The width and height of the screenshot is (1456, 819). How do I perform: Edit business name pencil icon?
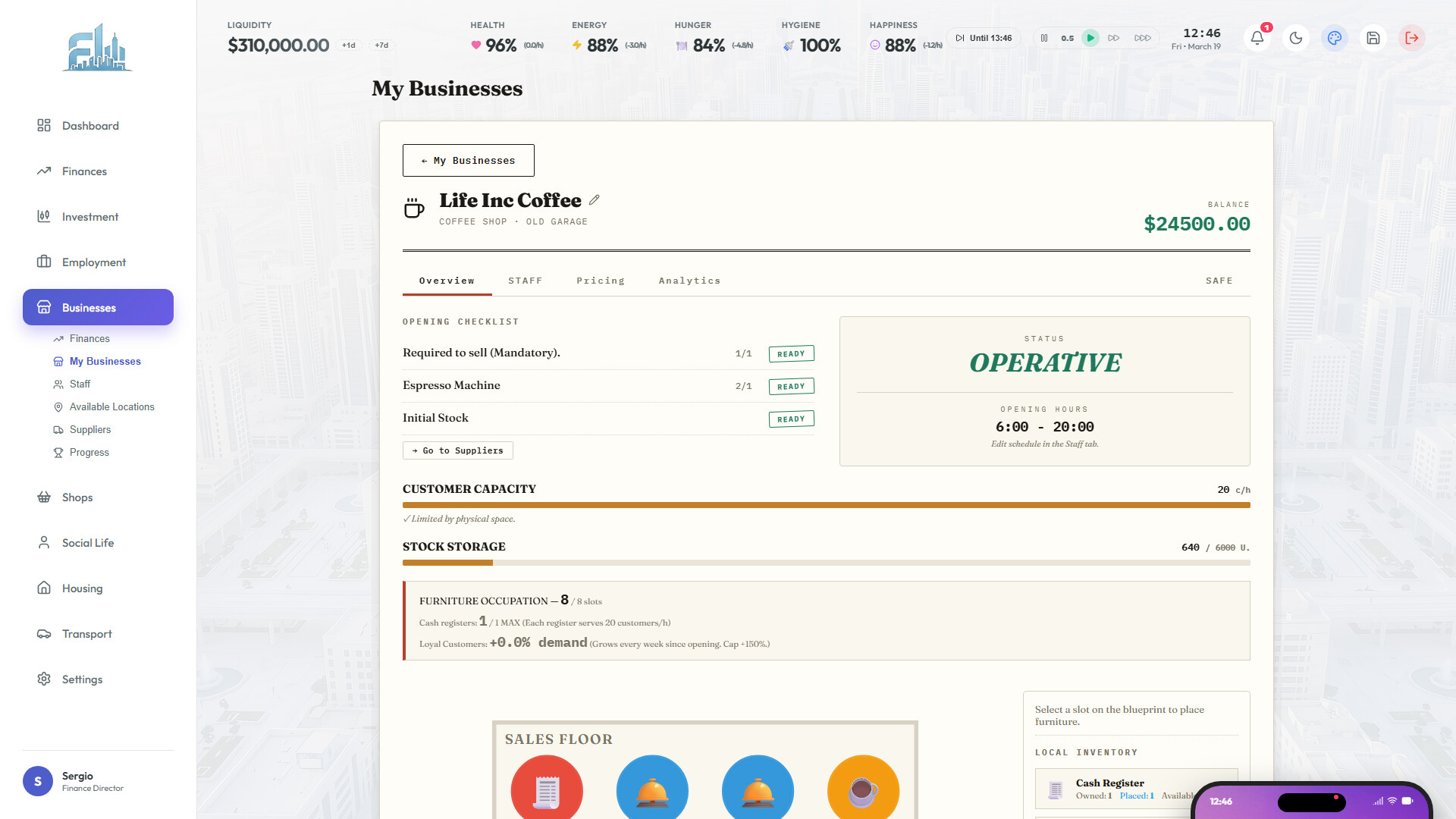[x=595, y=200]
